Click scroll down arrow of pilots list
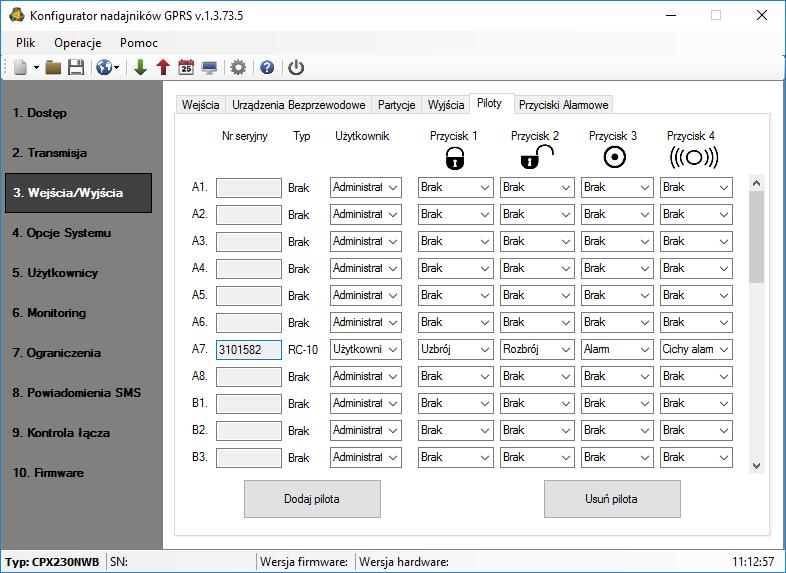Screen dimensions: 786x573 coord(756,466)
